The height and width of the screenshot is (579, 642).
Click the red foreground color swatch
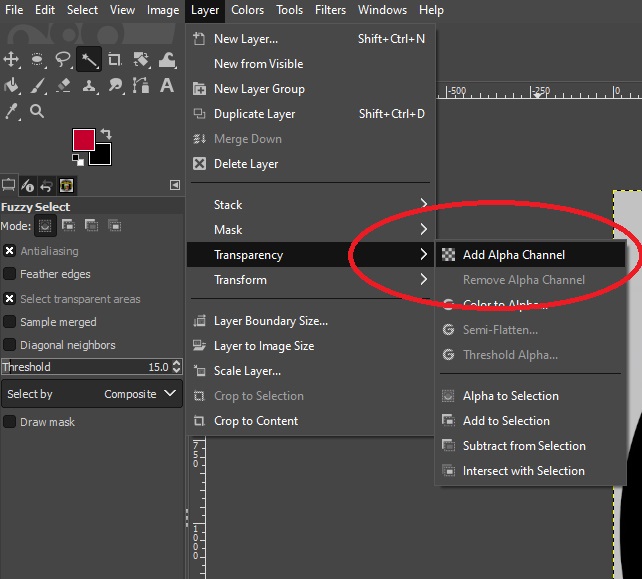coord(84,140)
